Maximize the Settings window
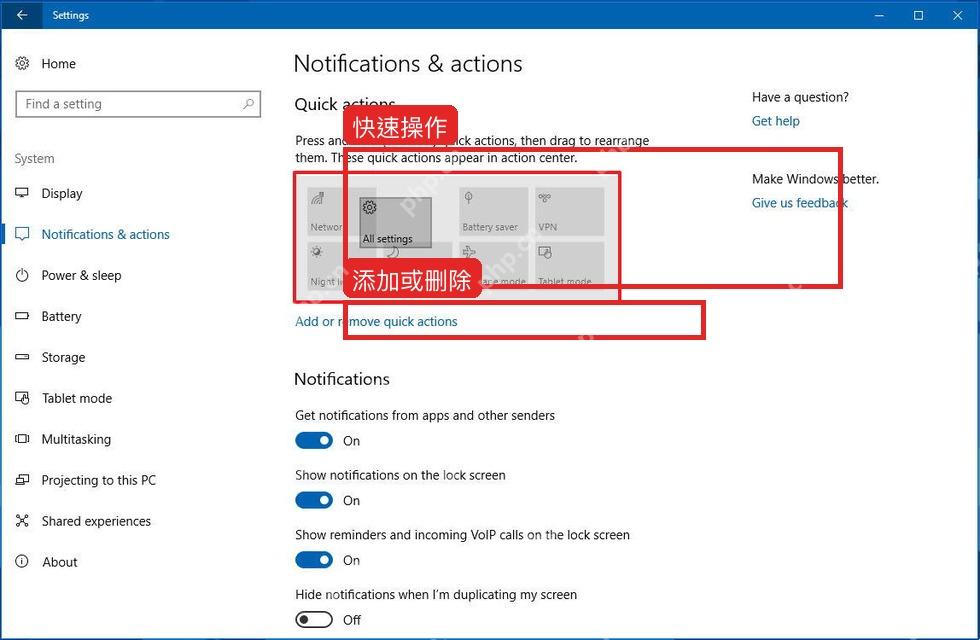Image resolution: width=980 pixels, height=640 pixels. (x=918, y=15)
